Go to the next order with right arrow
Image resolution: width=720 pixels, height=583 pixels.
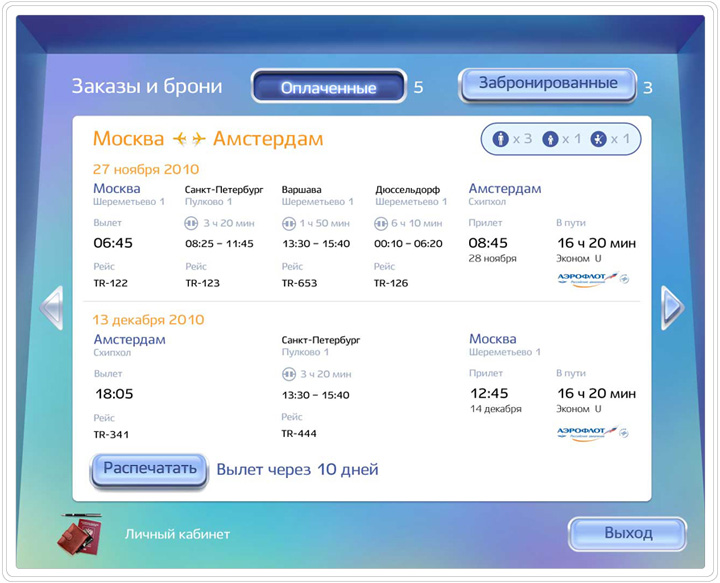click(x=672, y=306)
